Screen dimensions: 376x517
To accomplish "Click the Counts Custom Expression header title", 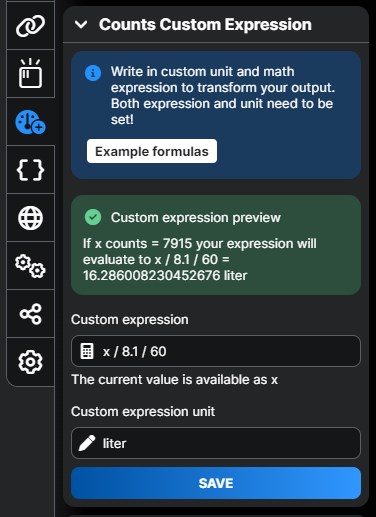I will tap(205, 25).
